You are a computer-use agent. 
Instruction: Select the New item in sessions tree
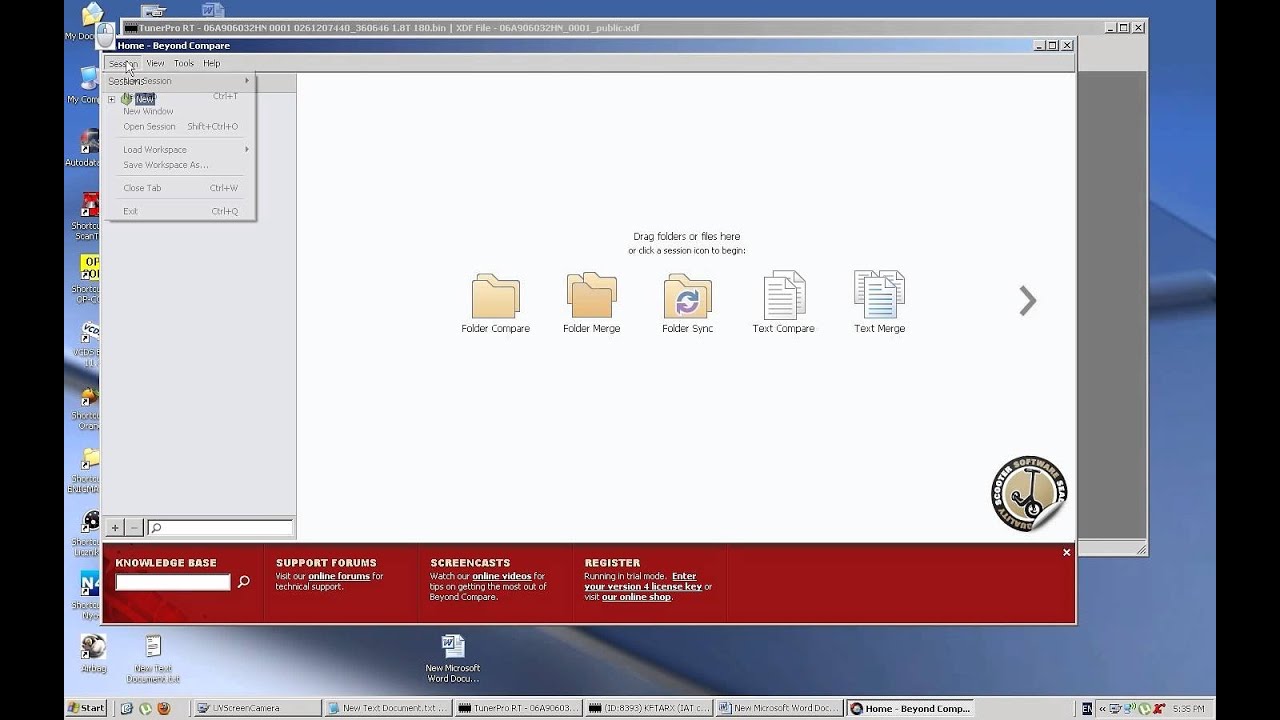point(145,99)
